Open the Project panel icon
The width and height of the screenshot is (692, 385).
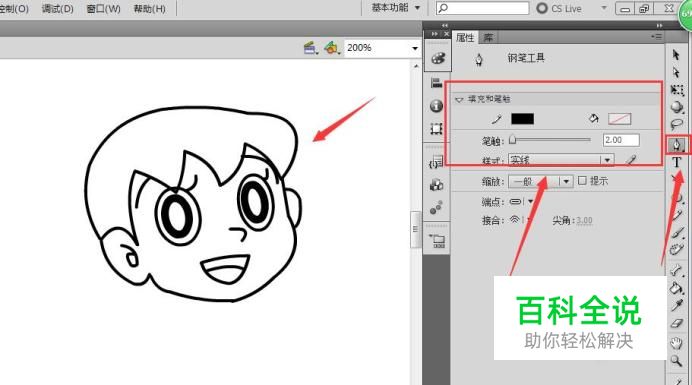tap(438, 241)
